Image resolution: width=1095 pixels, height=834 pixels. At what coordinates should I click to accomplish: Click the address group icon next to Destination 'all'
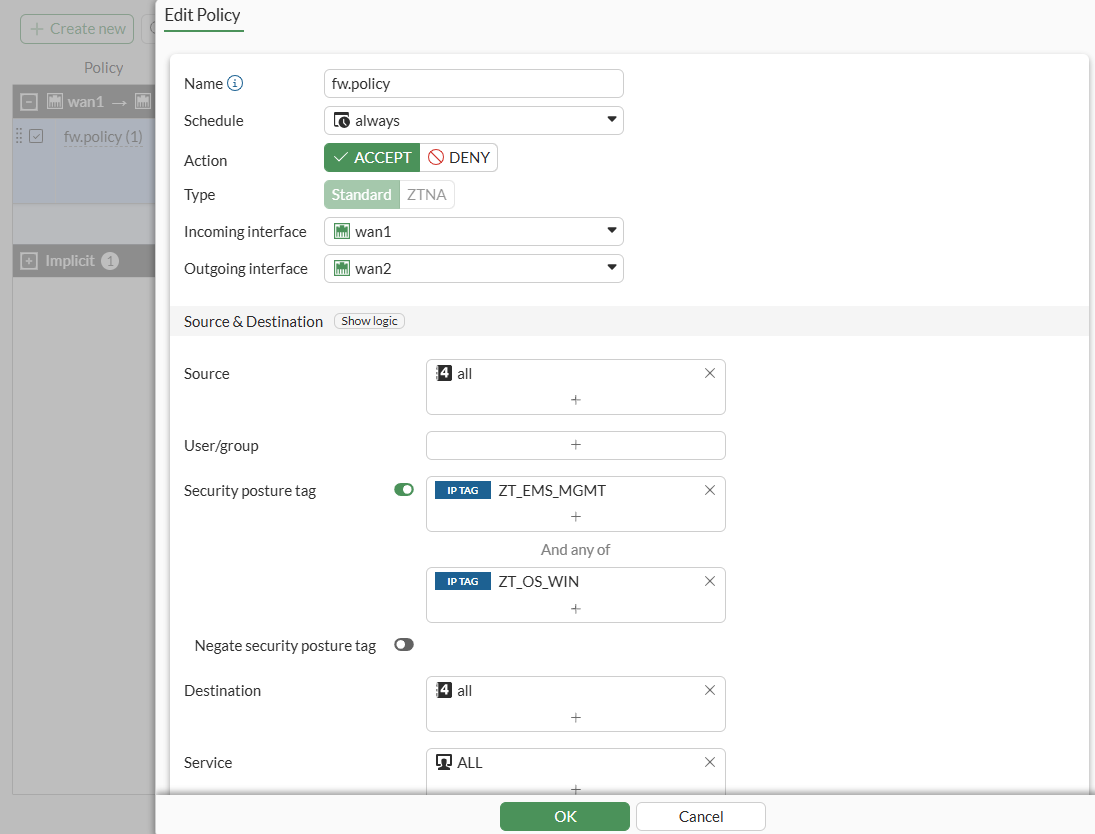441,689
